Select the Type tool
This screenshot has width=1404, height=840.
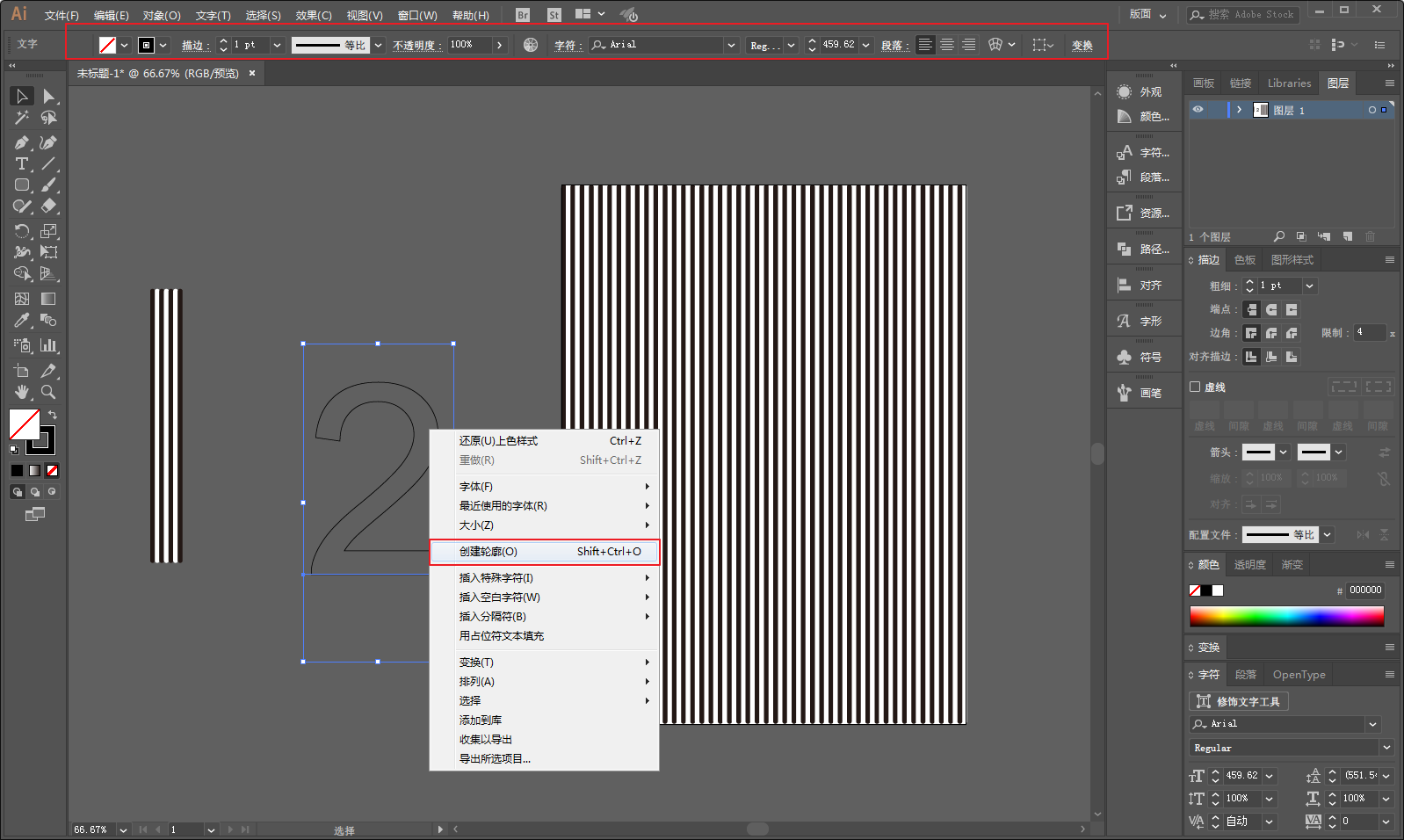click(x=22, y=163)
